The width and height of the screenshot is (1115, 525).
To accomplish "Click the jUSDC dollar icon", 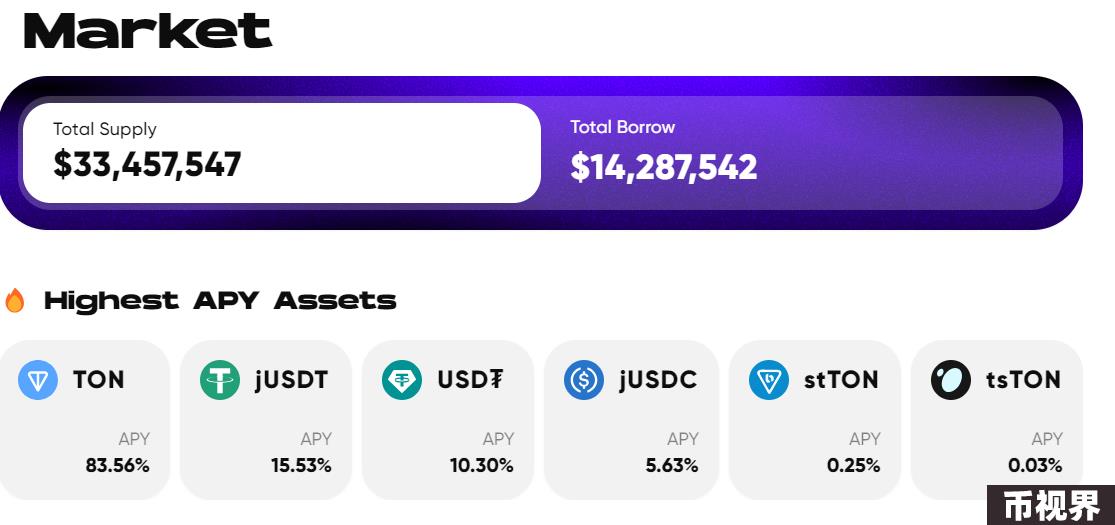I will tap(584, 379).
